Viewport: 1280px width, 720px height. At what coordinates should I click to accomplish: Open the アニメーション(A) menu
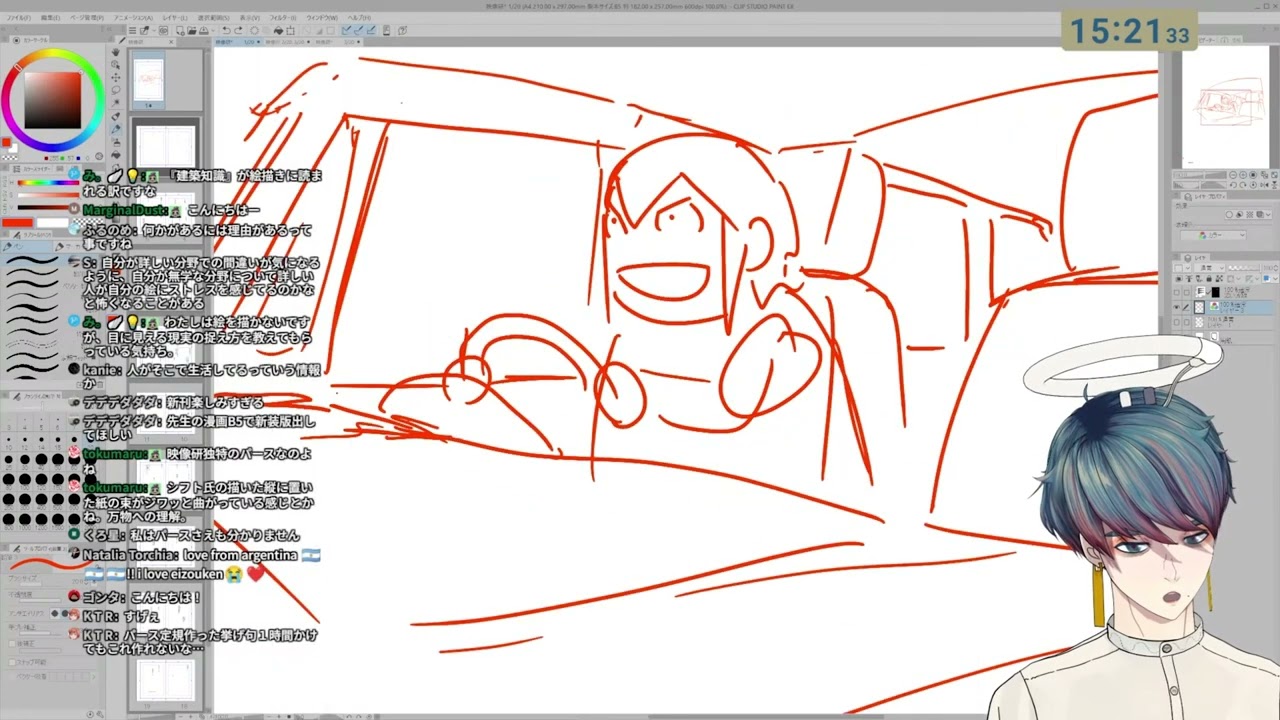pos(133,17)
